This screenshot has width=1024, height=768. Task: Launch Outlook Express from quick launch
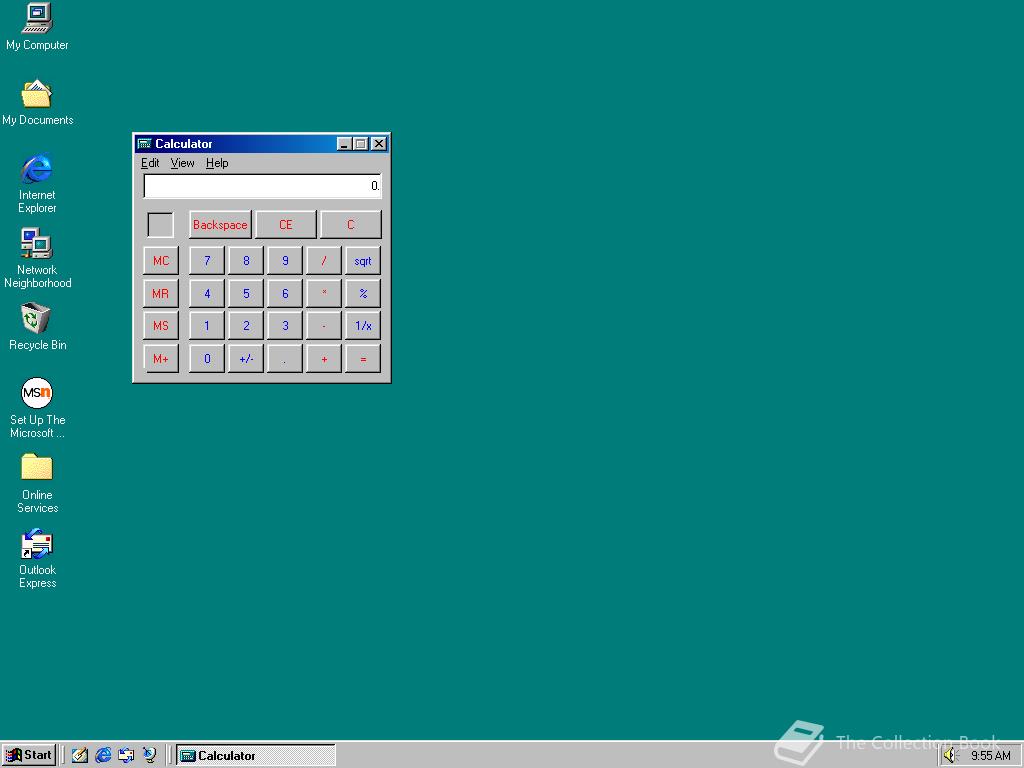click(x=126, y=756)
